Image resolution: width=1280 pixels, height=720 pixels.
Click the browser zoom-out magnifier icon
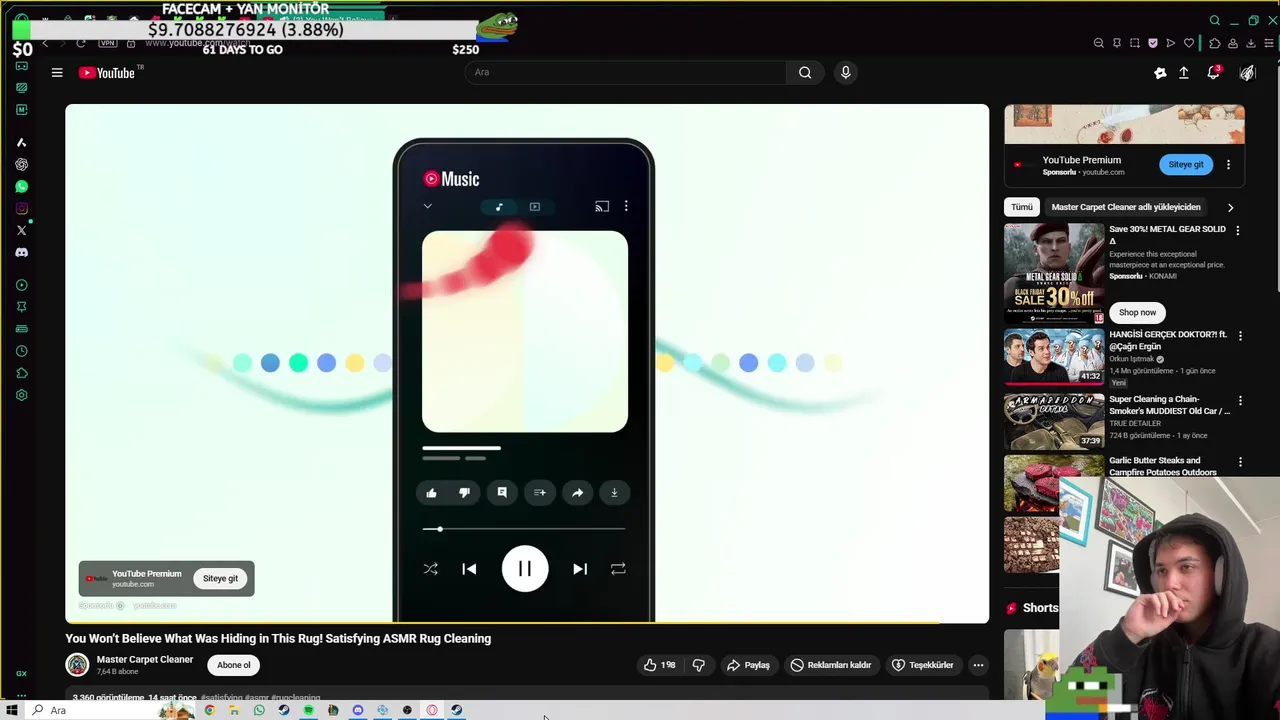[x=1099, y=43]
